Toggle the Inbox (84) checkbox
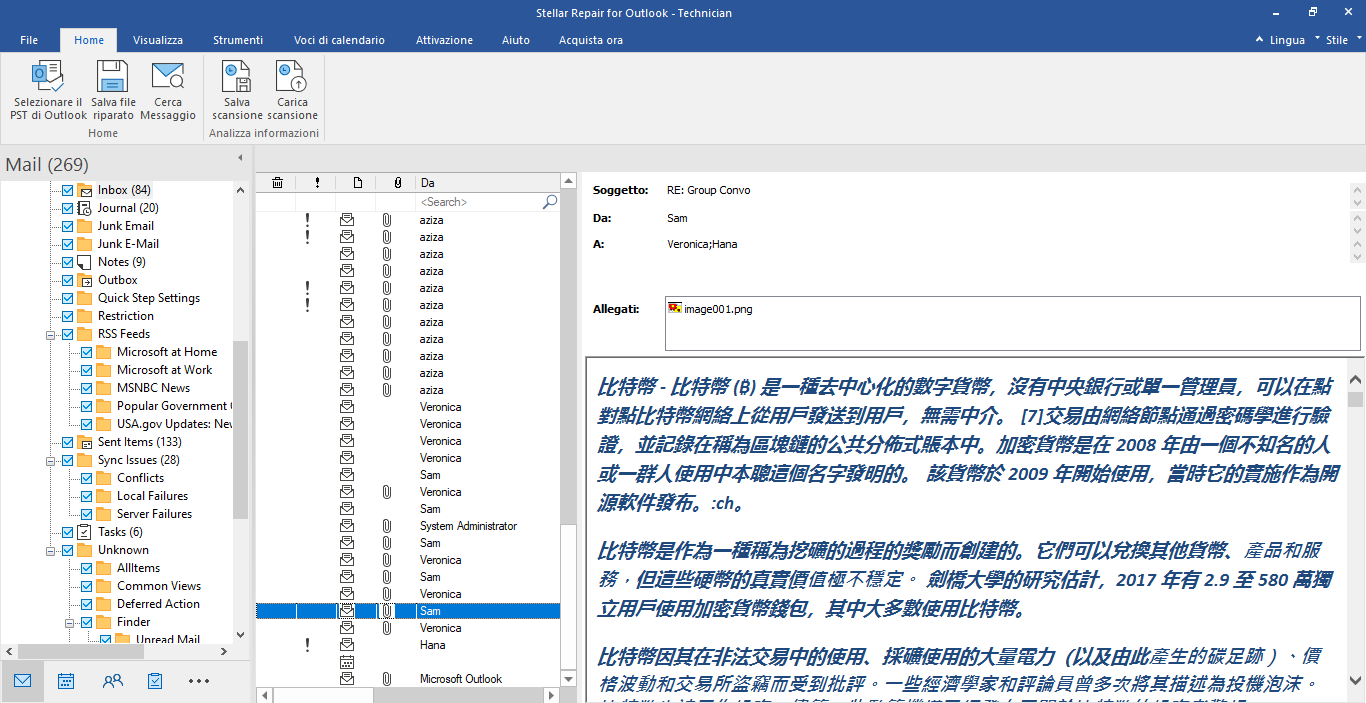 [68, 190]
